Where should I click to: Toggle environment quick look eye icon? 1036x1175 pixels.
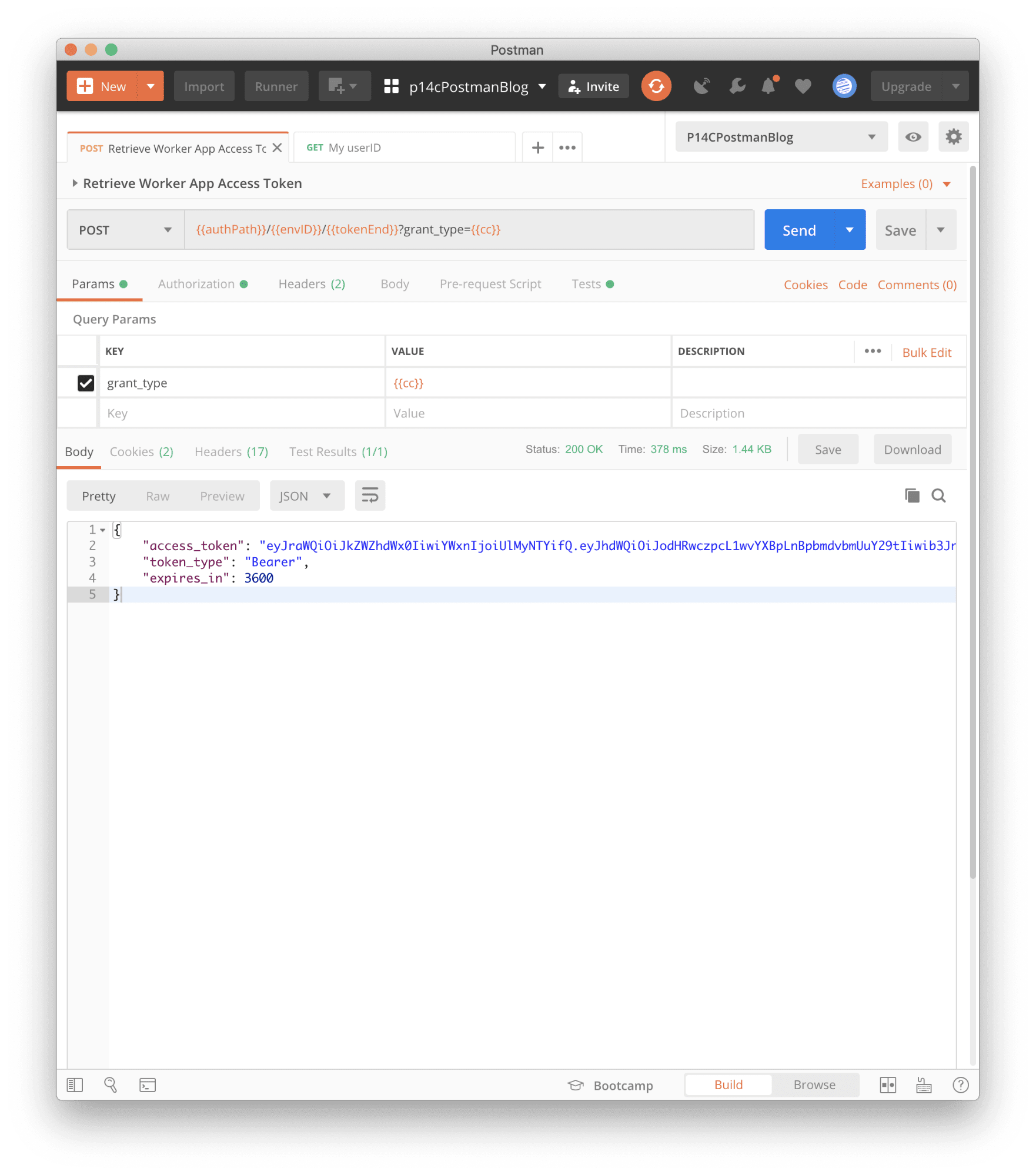(x=913, y=137)
